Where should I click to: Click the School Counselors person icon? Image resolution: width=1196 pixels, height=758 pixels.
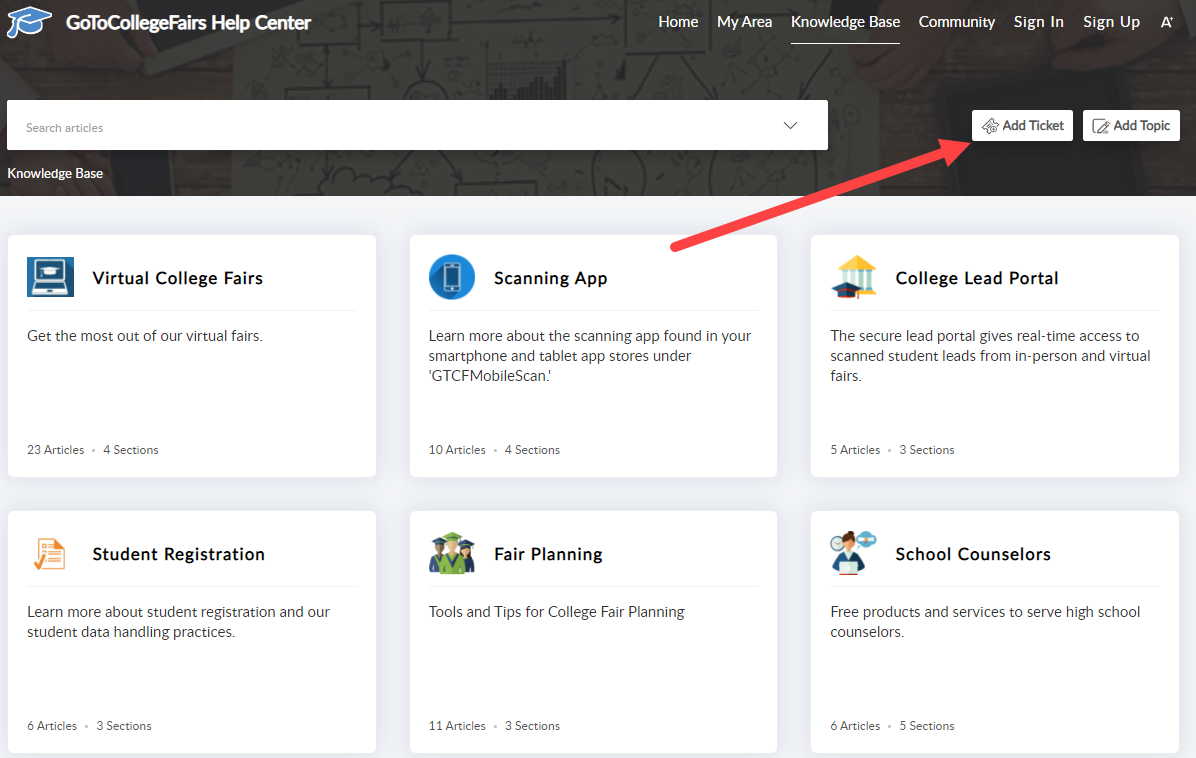click(x=853, y=553)
